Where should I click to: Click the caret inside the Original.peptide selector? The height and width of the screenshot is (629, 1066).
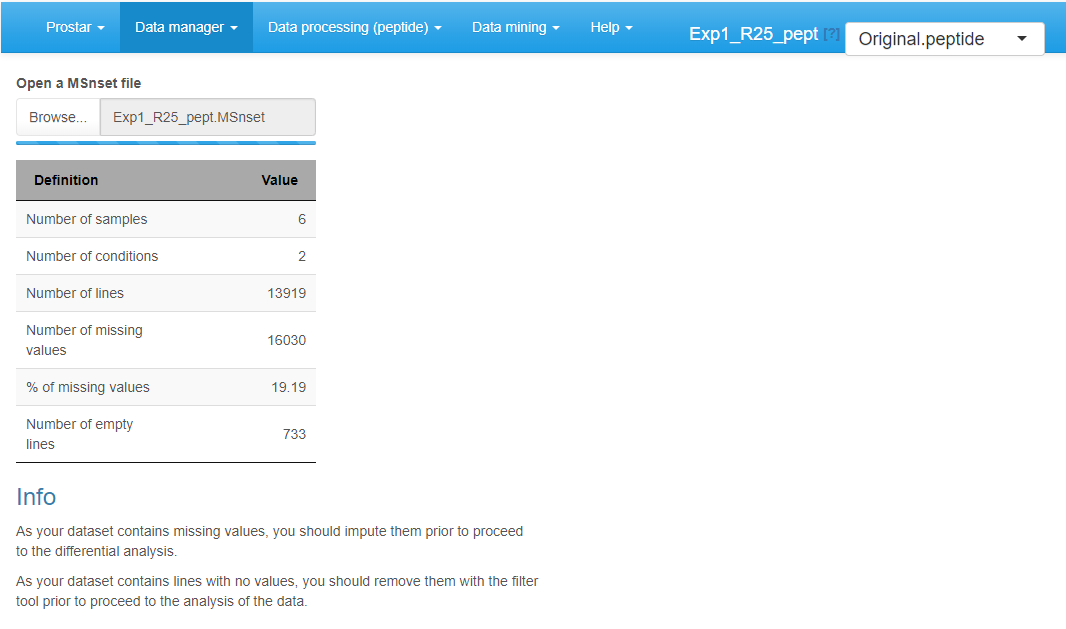pyautogui.click(x=1021, y=38)
